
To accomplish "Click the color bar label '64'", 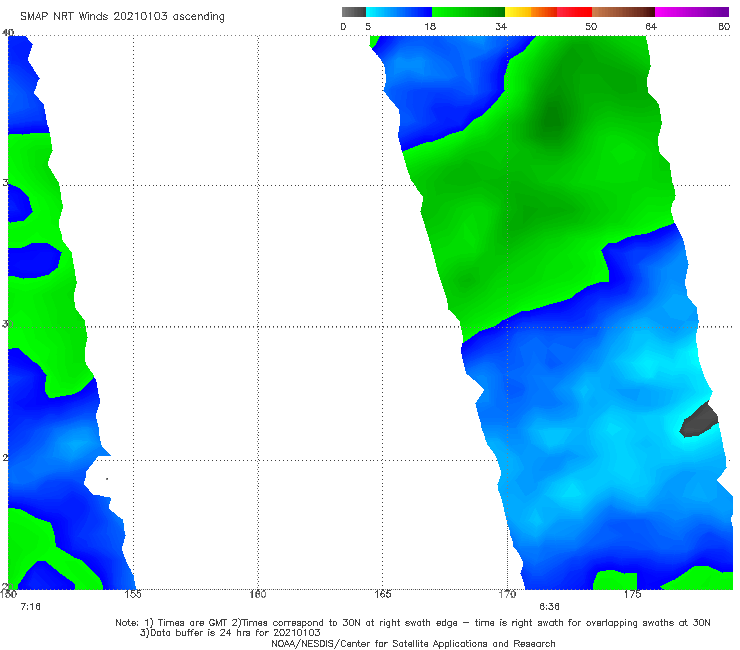I will point(651,26).
